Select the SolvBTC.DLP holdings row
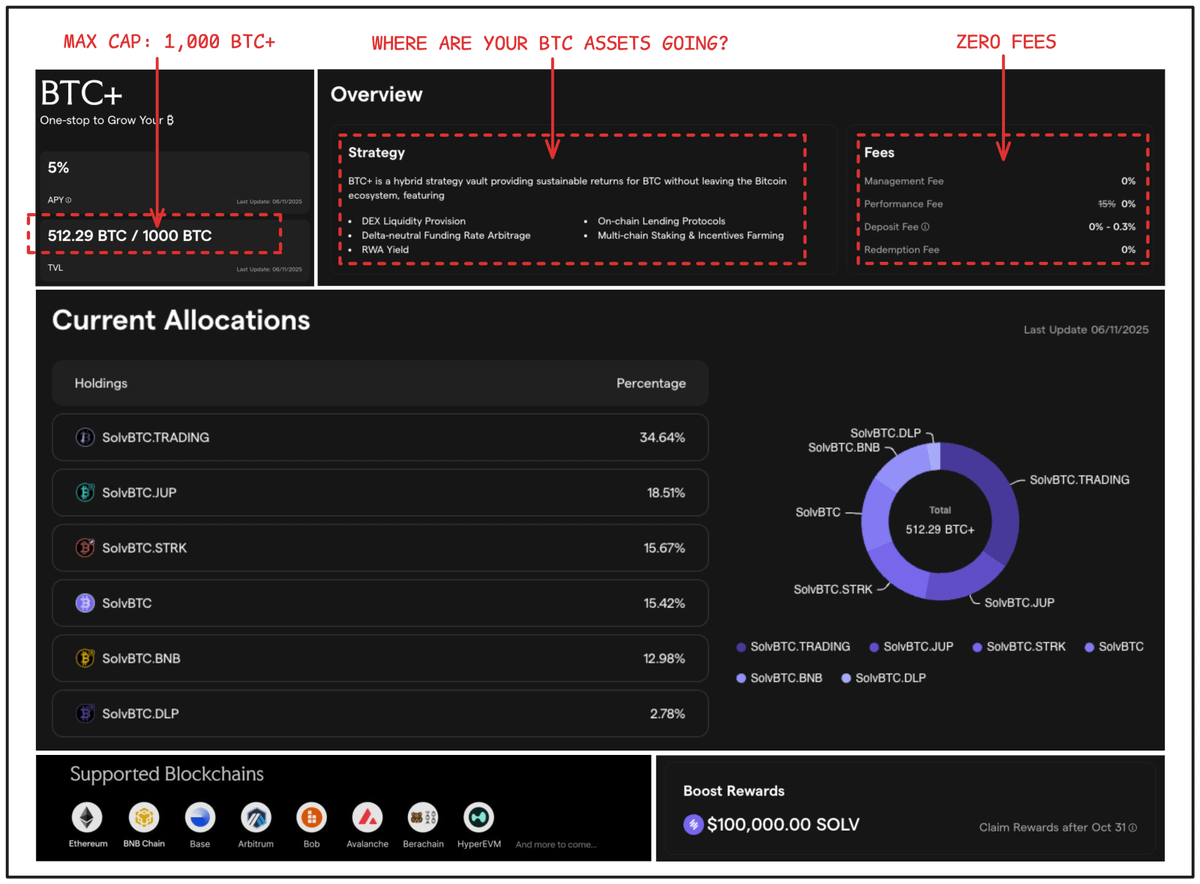This screenshot has height=884, width=1200. [380, 714]
